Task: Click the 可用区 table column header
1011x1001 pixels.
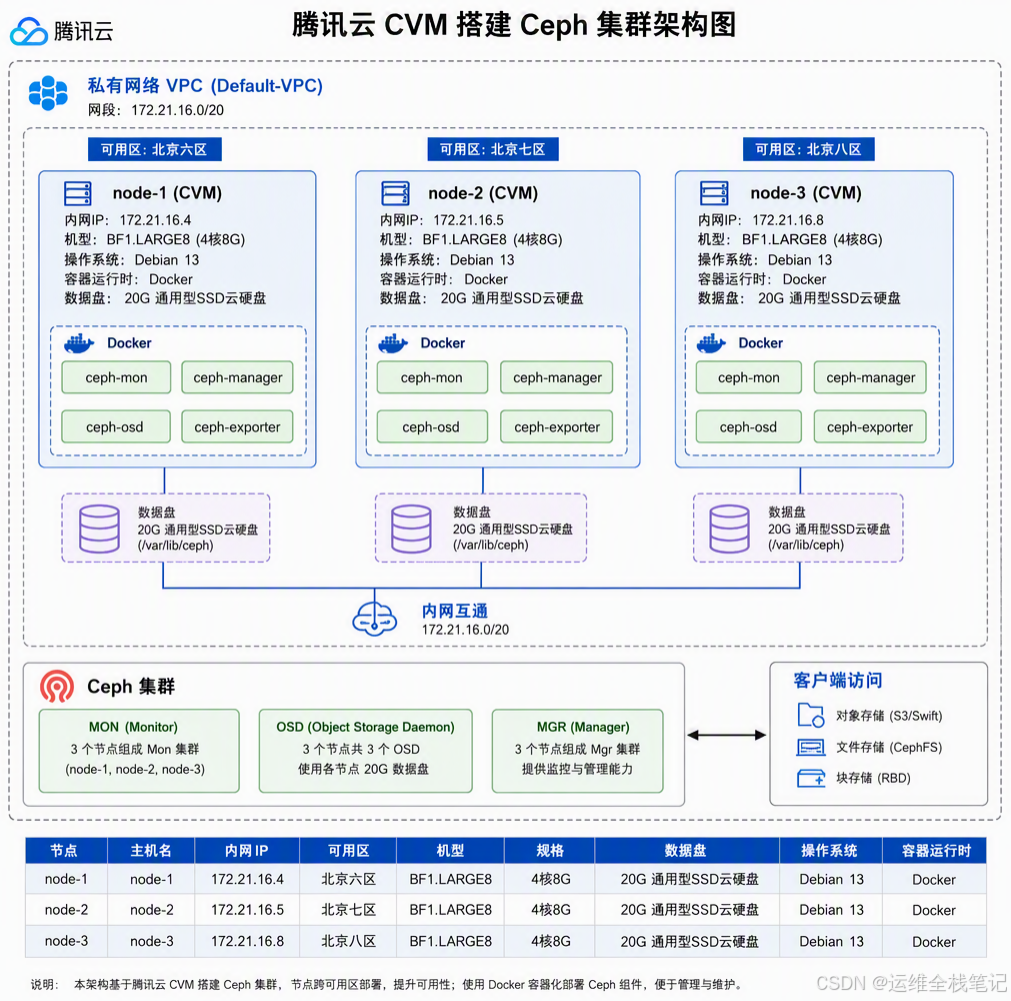Action: point(348,850)
